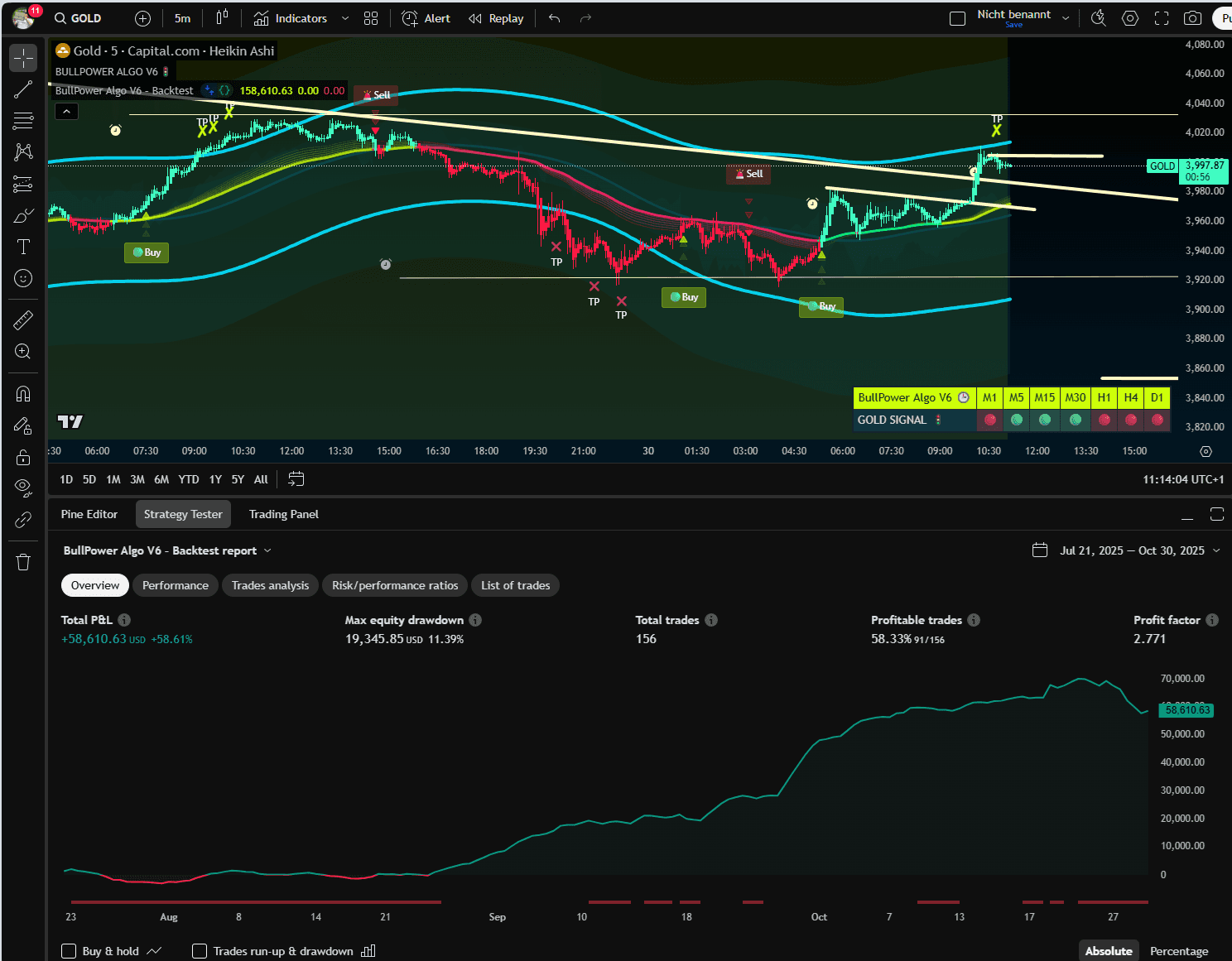Open the chart patterns tool
This screenshot has width=1232, height=961.
(x=23, y=152)
